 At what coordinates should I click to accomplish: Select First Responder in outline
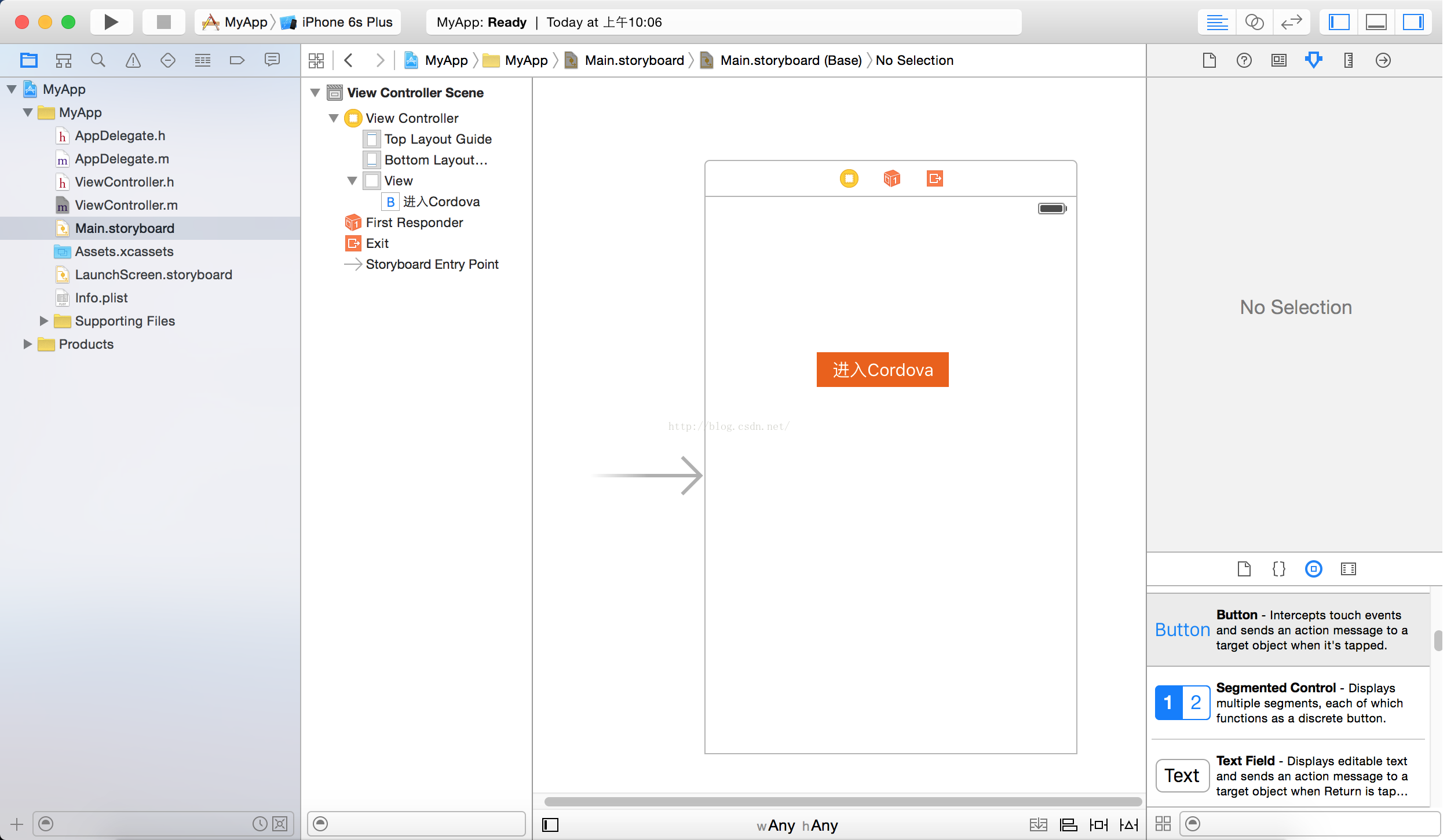(x=404, y=222)
